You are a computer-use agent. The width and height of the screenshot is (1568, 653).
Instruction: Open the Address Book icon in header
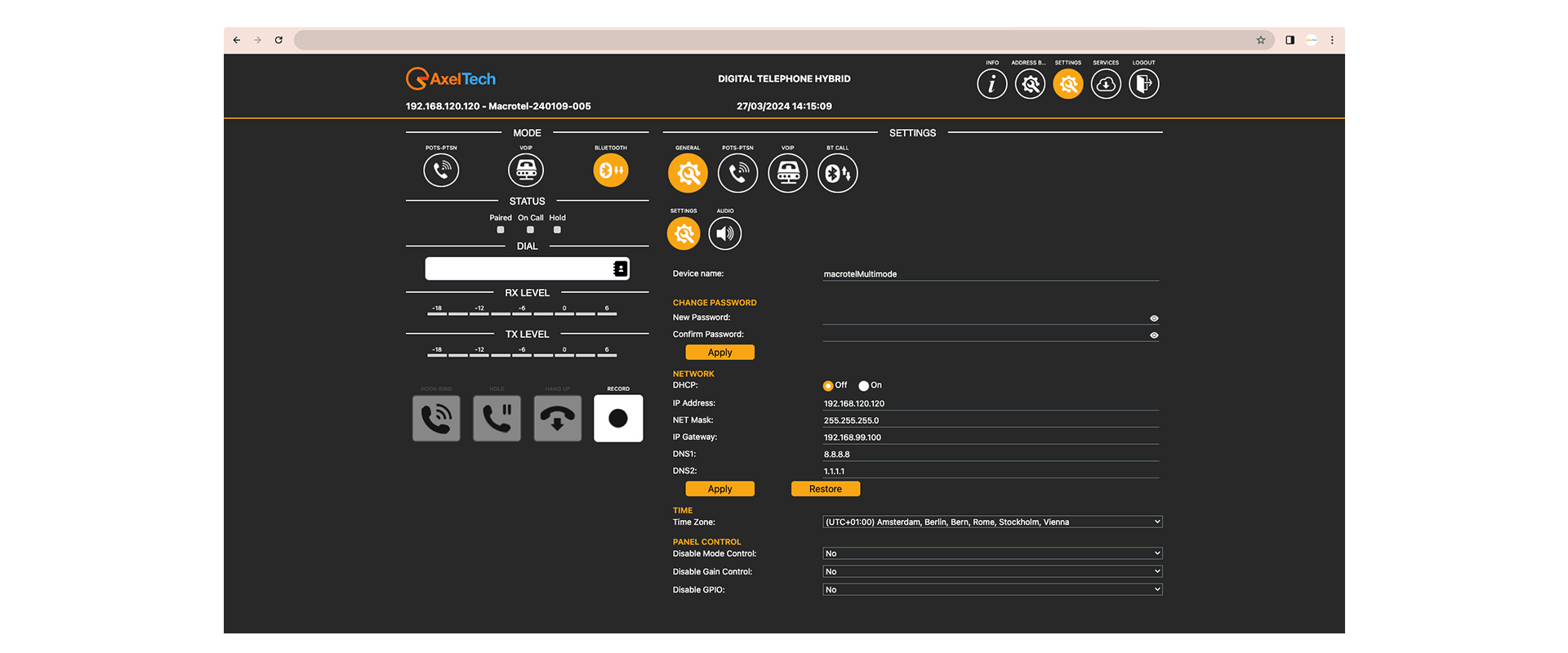tap(1030, 84)
